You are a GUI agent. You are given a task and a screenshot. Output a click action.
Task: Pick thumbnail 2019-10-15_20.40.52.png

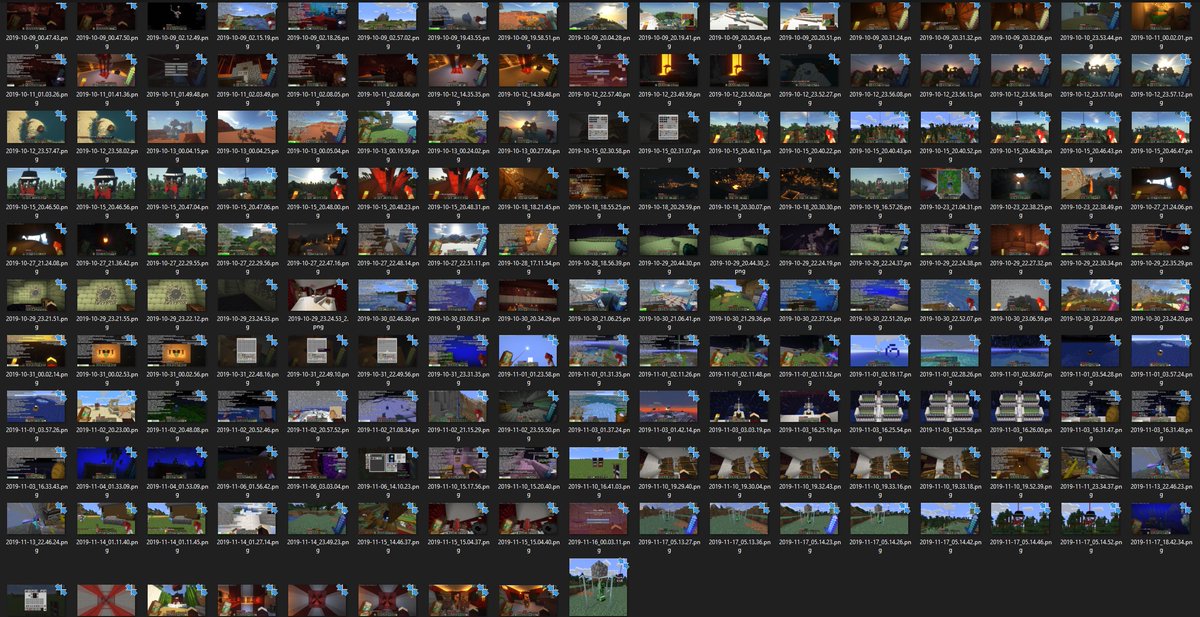(x=950, y=127)
